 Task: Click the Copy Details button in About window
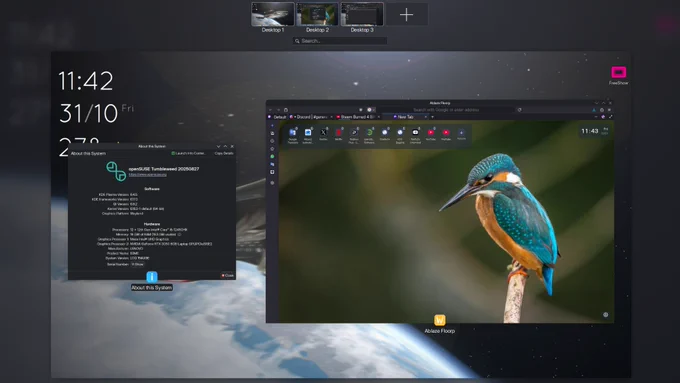224,153
